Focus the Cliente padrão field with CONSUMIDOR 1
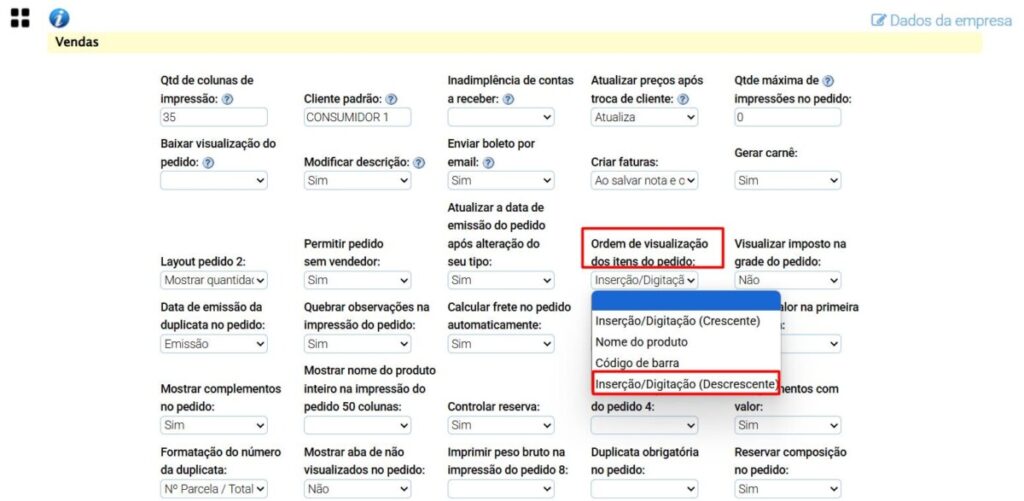Screen dimensions: 1024x501 click(x=357, y=118)
